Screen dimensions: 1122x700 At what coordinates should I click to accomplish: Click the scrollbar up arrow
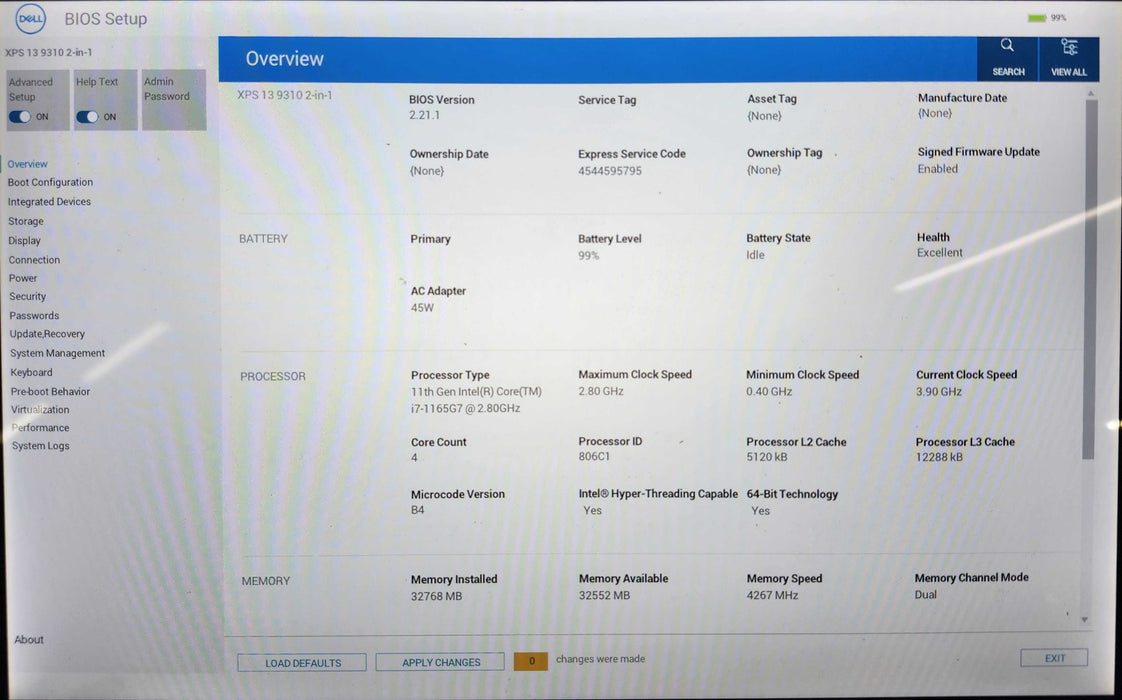(x=1091, y=94)
